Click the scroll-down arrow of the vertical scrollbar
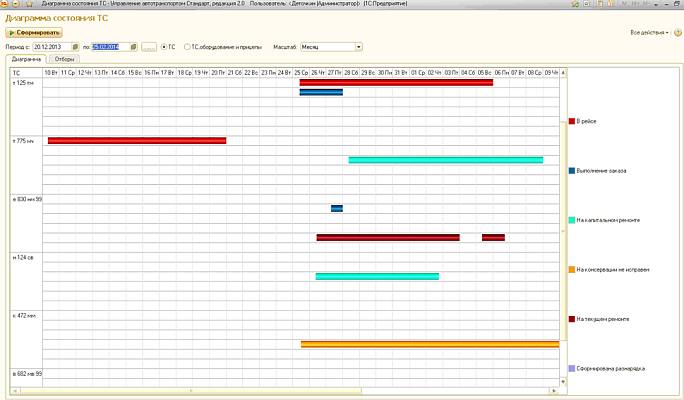The width and height of the screenshot is (684, 400). pos(562,379)
